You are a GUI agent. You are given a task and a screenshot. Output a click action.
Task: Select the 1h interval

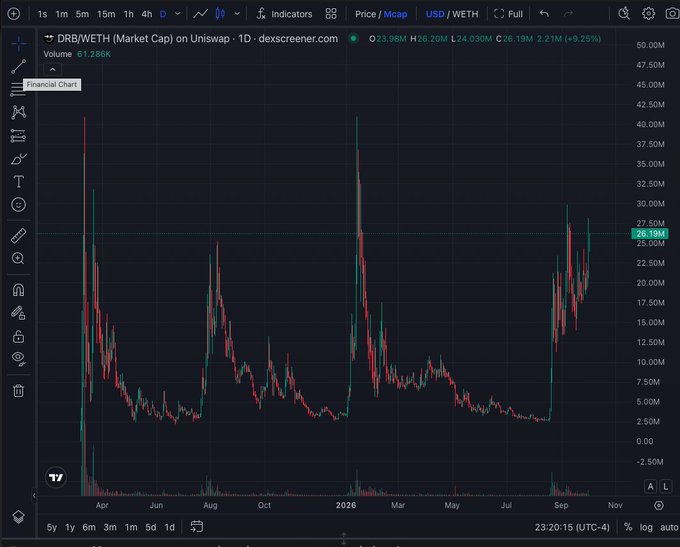(x=129, y=14)
